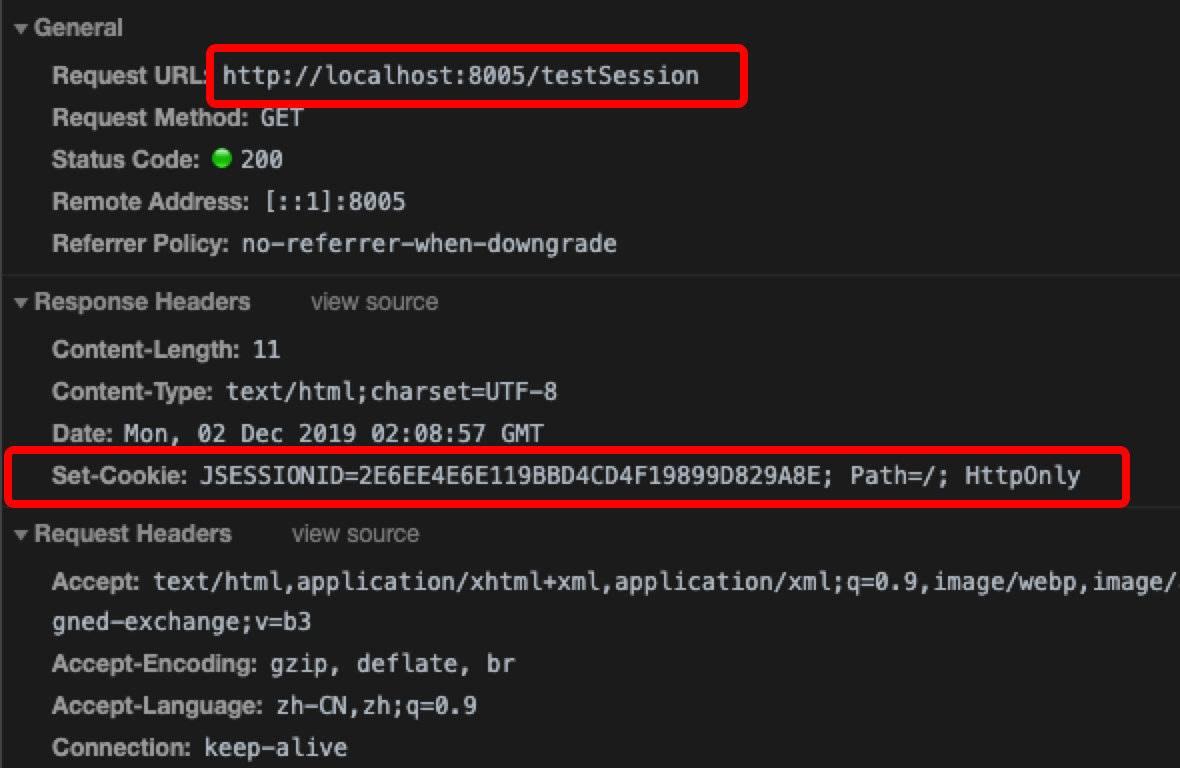
Task: Click view source beside Request Headers
Action: pyautogui.click(x=355, y=535)
